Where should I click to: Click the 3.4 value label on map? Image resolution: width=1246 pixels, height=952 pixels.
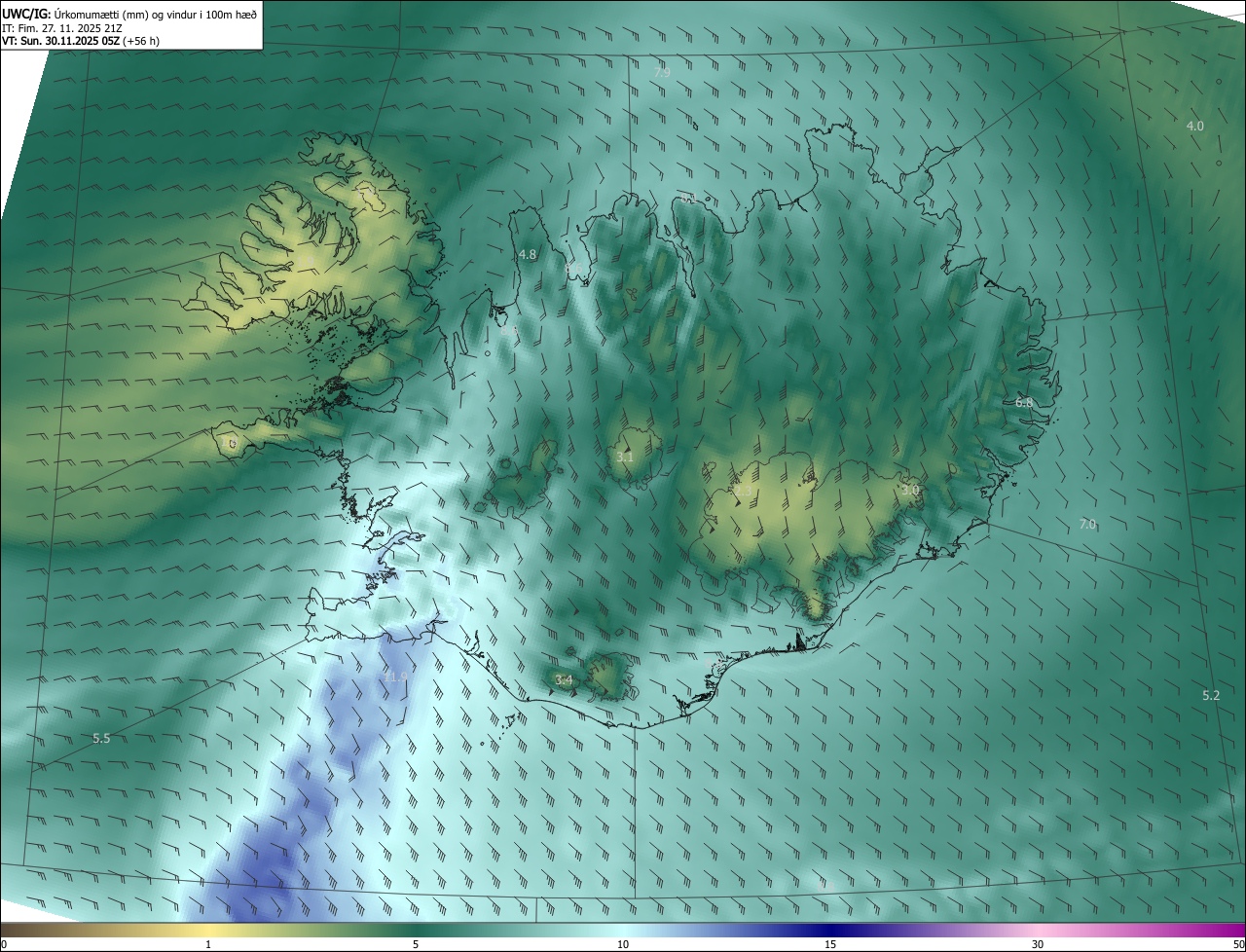coord(564,680)
